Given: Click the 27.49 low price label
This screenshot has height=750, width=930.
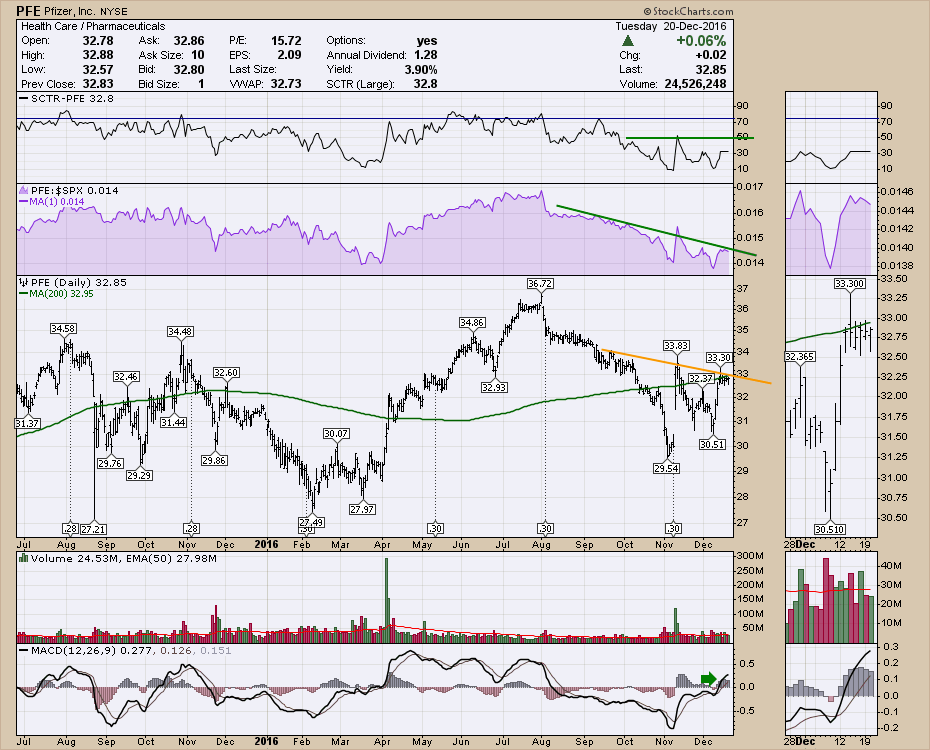Looking at the screenshot, I should coord(311,522).
